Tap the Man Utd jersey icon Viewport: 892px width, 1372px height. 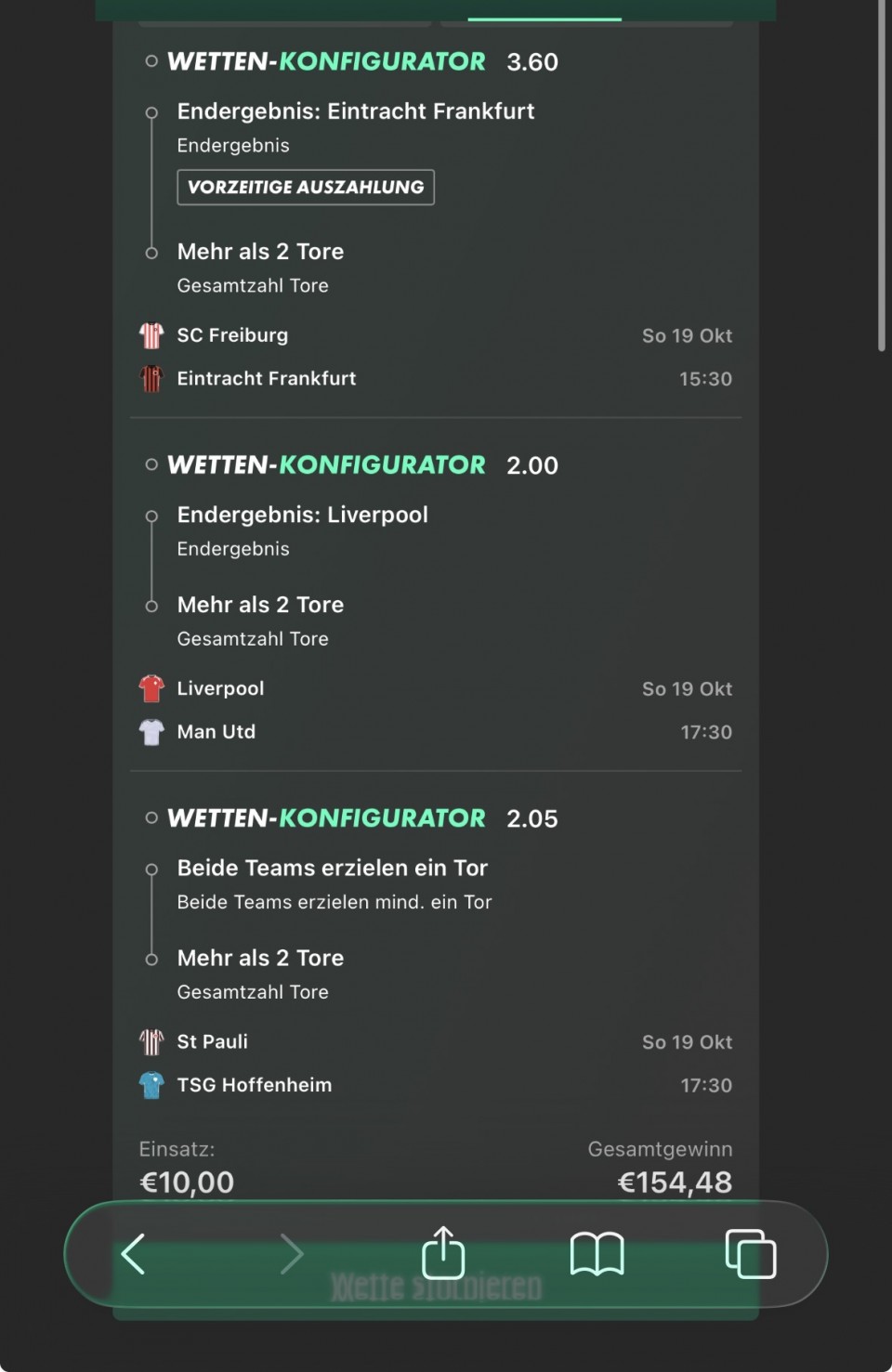coord(151,732)
